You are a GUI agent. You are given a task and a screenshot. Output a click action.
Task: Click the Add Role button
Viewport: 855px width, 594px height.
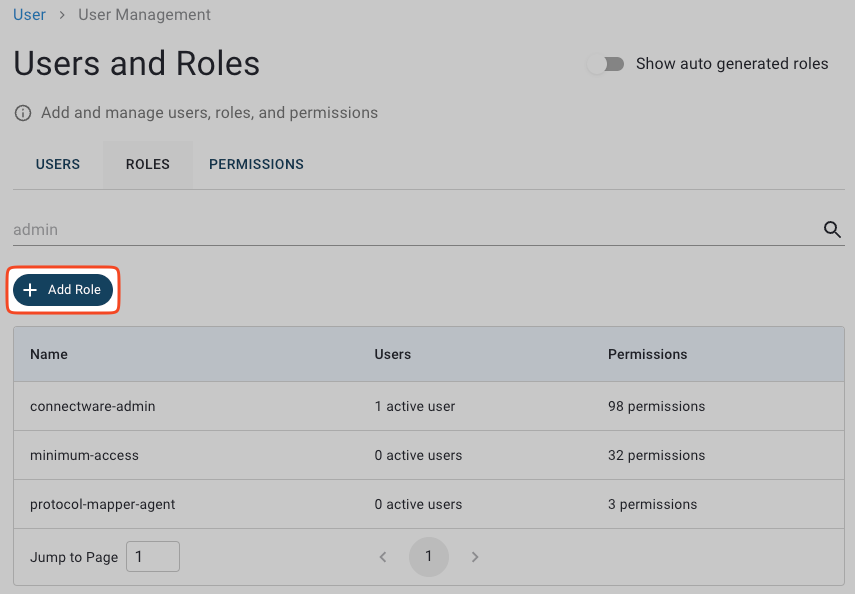click(63, 289)
